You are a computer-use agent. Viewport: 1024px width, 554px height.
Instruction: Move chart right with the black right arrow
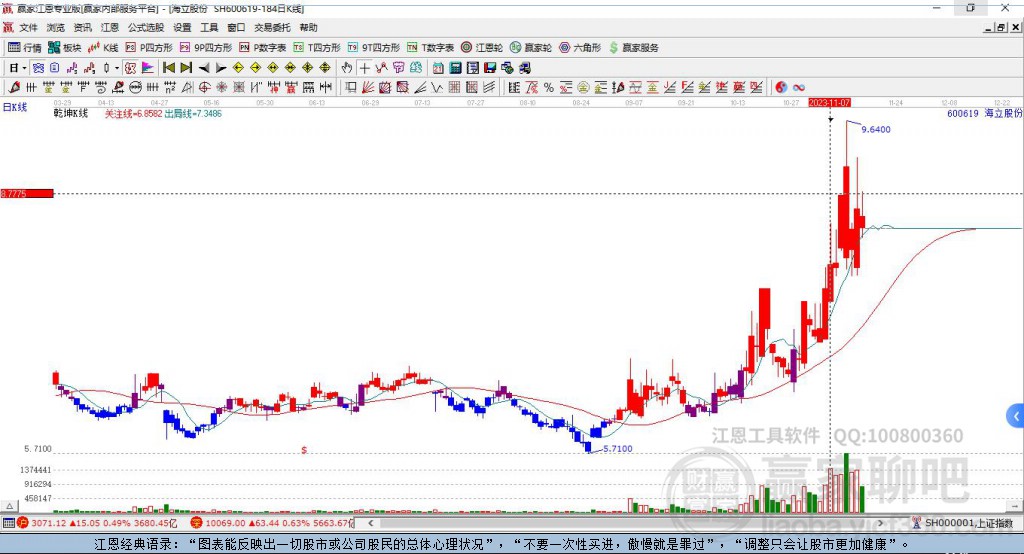click(x=221, y=68)
